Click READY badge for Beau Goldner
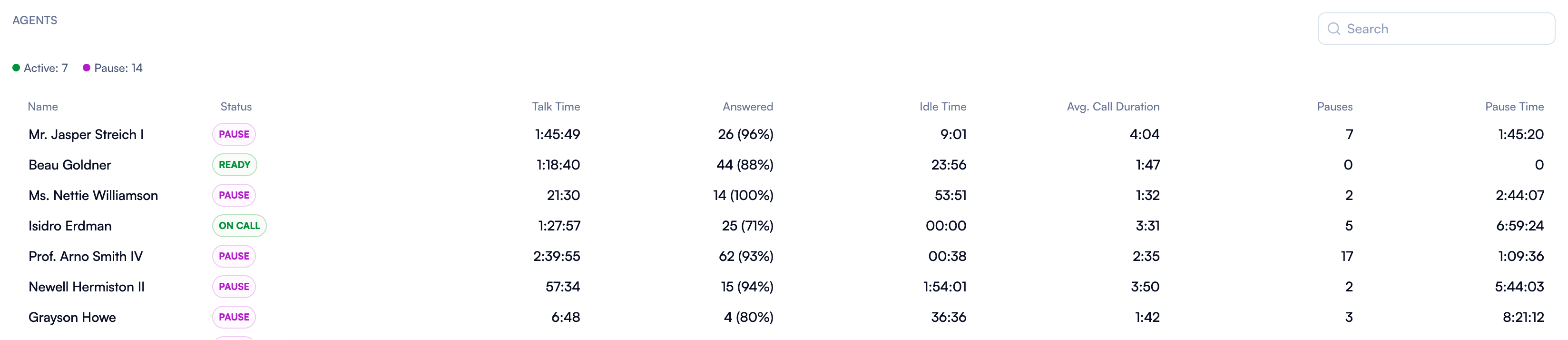This screenshot has height=340, width=1568. point(235,164)
